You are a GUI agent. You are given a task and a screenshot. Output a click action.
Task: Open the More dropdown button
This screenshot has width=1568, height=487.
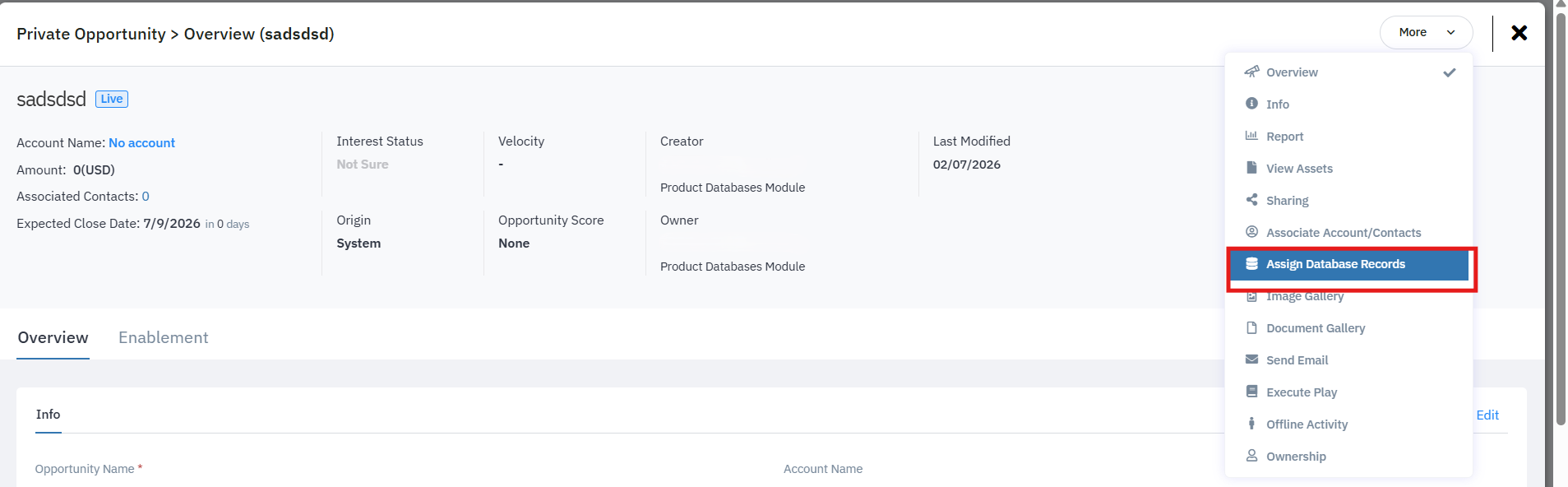pyautogui.click(x=1427, y=33)
